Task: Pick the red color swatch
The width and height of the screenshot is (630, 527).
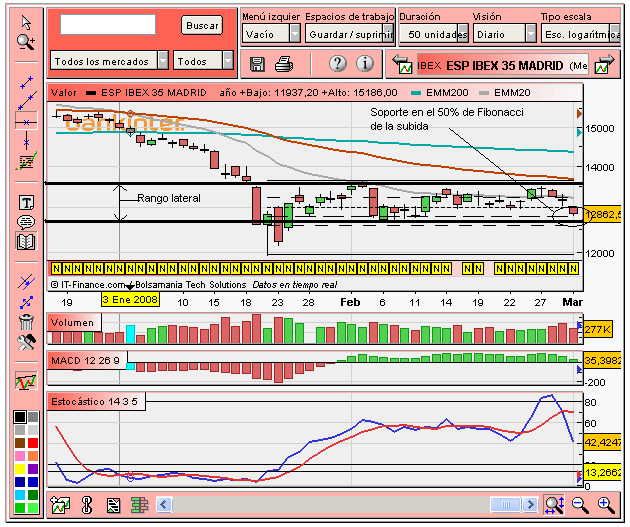Action: click(x=33, y=443)
